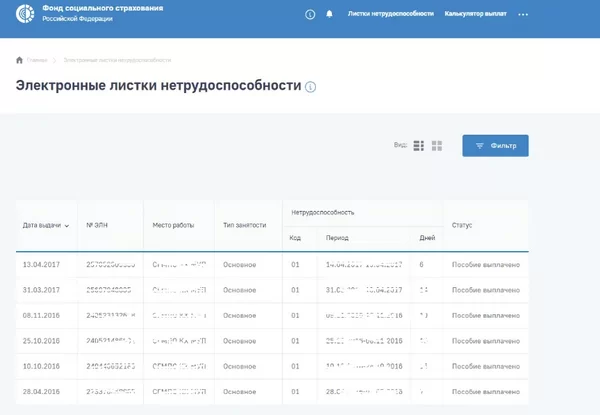
Task: Open the row dated 13.04.2017
Action: [x=42, y=264]
